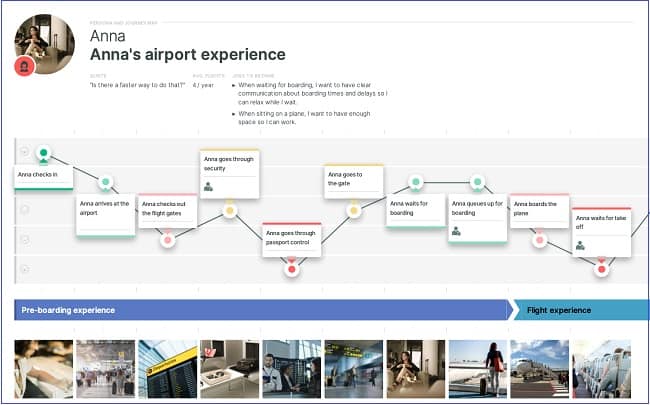Select pink marker below checks out flight gates
Image resolution: width=650 pixels, height=405 pixels.
click(x=167, y=240)
